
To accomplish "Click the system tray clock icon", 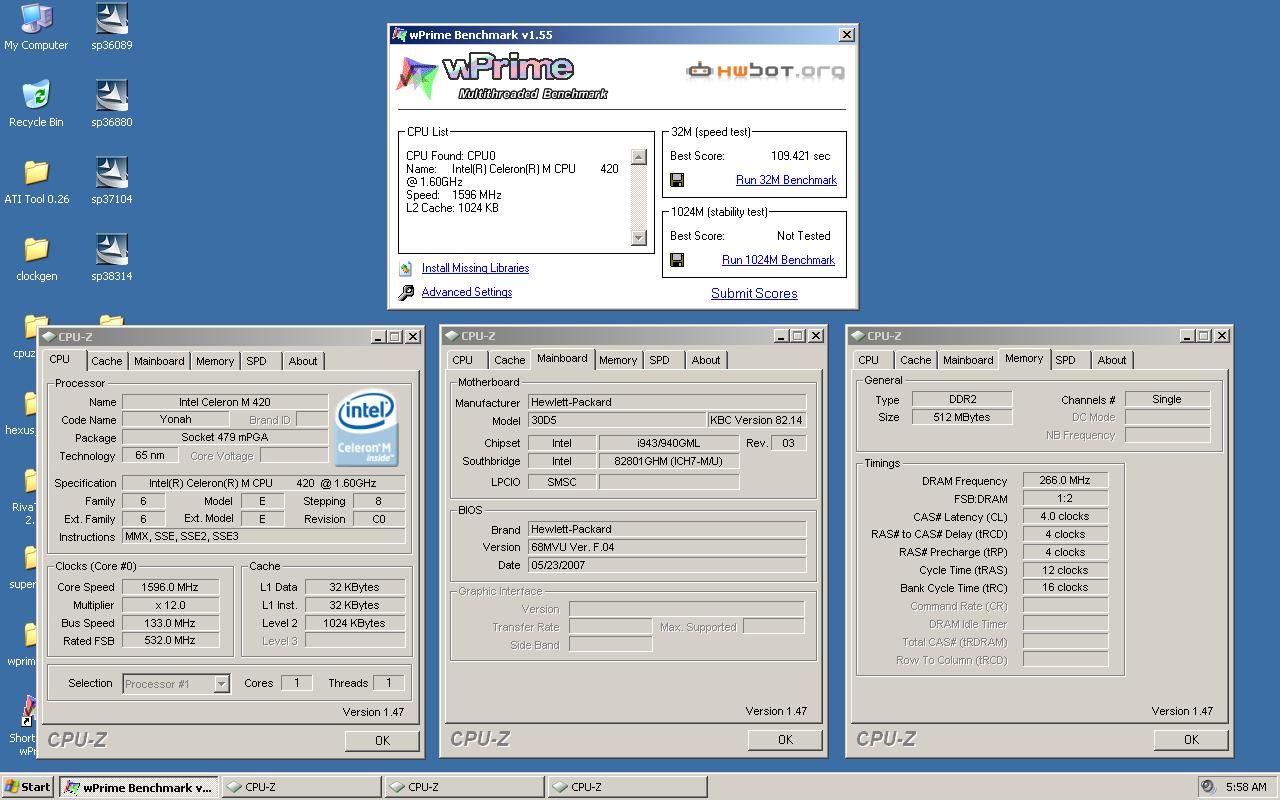I will point(1209,787).
